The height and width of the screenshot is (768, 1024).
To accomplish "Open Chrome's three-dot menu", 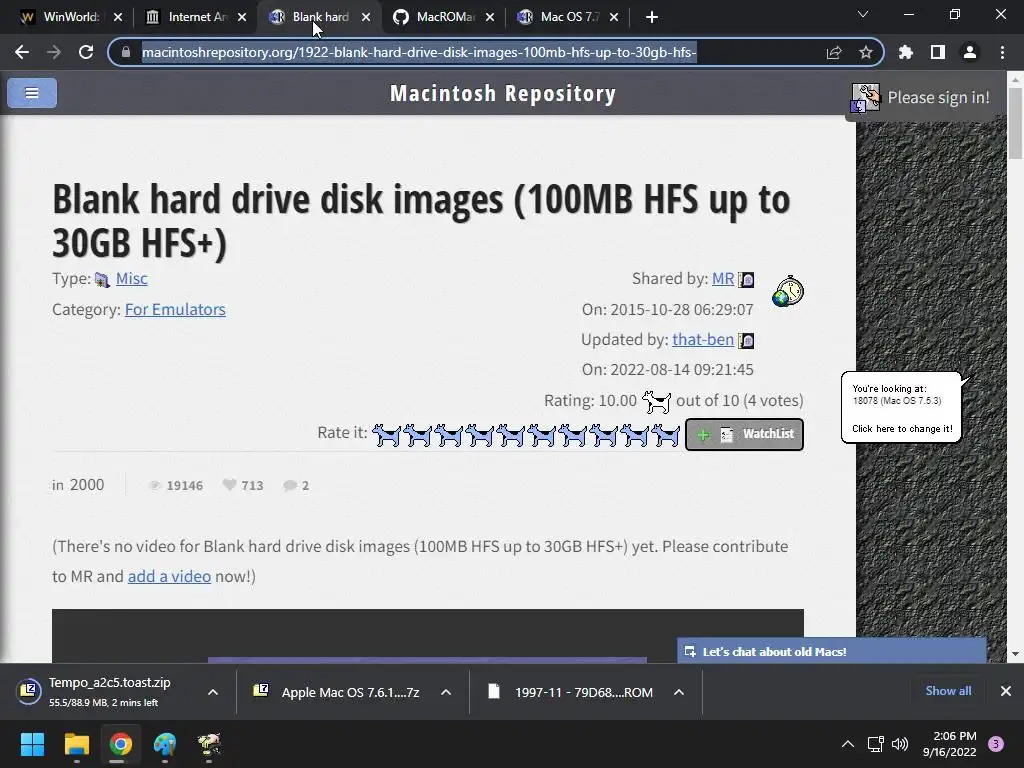I will point(1002,52).
